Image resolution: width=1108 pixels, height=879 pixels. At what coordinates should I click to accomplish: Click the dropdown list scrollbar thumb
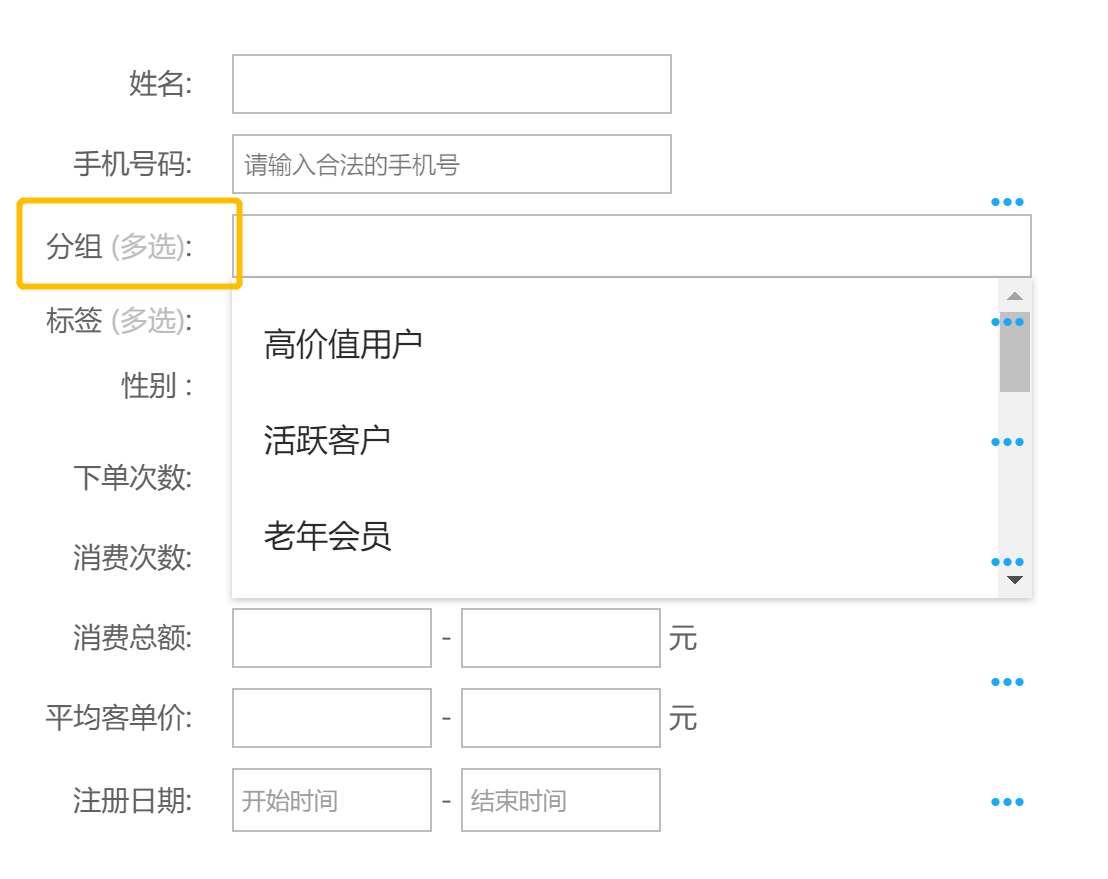pyautogui.click(x=1015, y=352)
